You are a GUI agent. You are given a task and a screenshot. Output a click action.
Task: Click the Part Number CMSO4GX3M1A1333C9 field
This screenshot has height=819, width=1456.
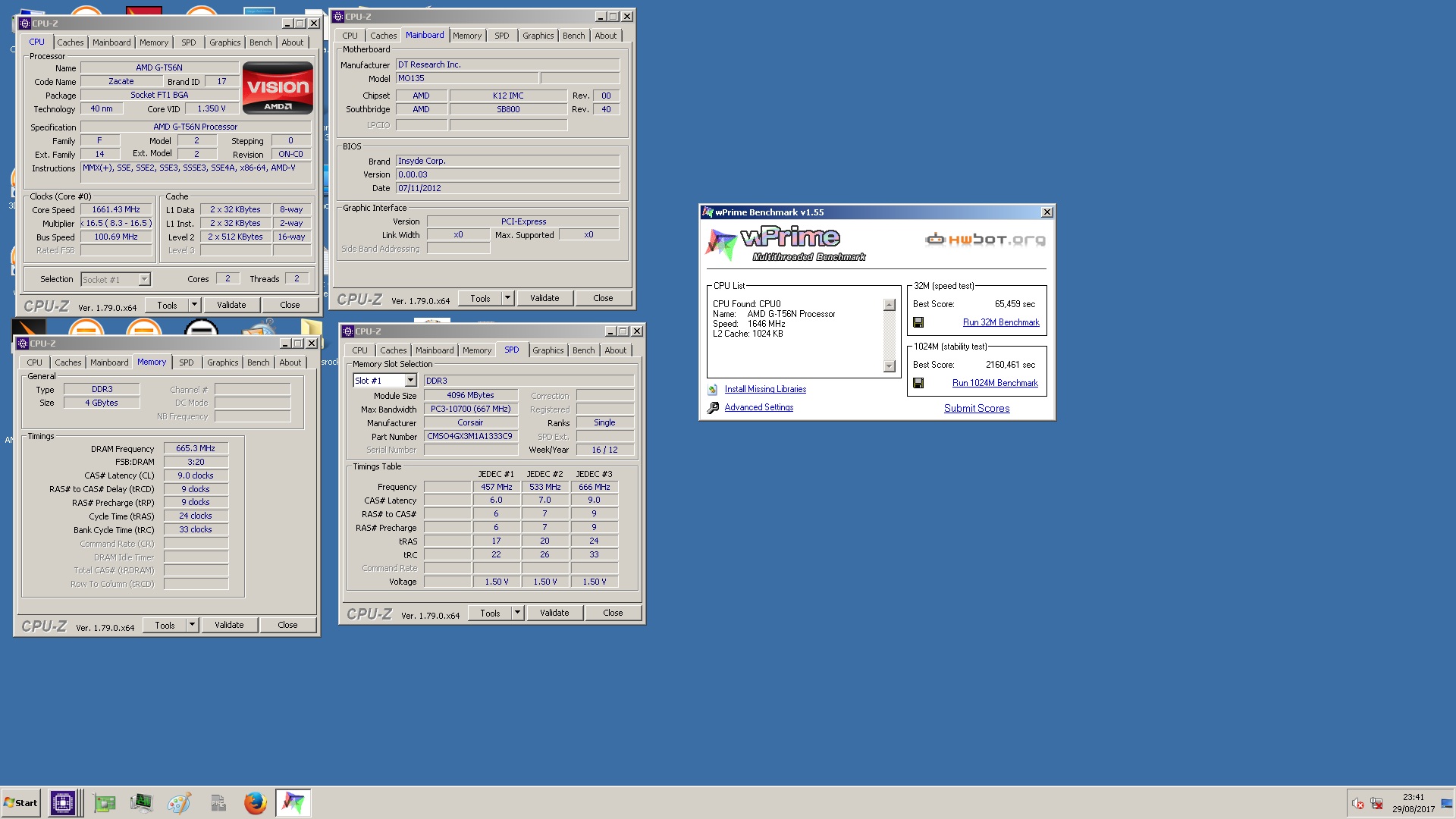point(470,436)
